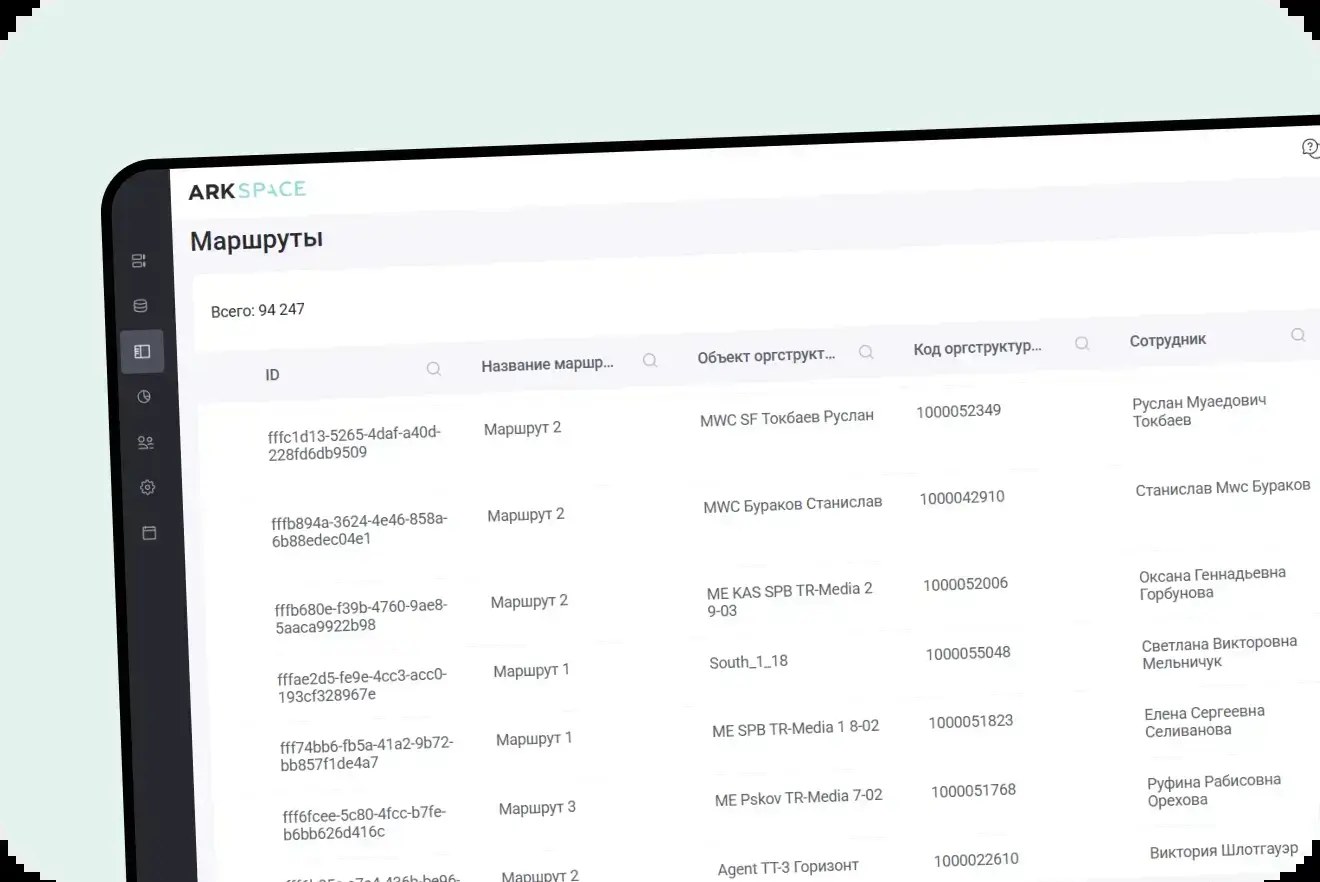Click employee Станислав Мwс Бураков
Image resolution: width=1320 pixels, height=882 pixels.
coord(1223,488)
